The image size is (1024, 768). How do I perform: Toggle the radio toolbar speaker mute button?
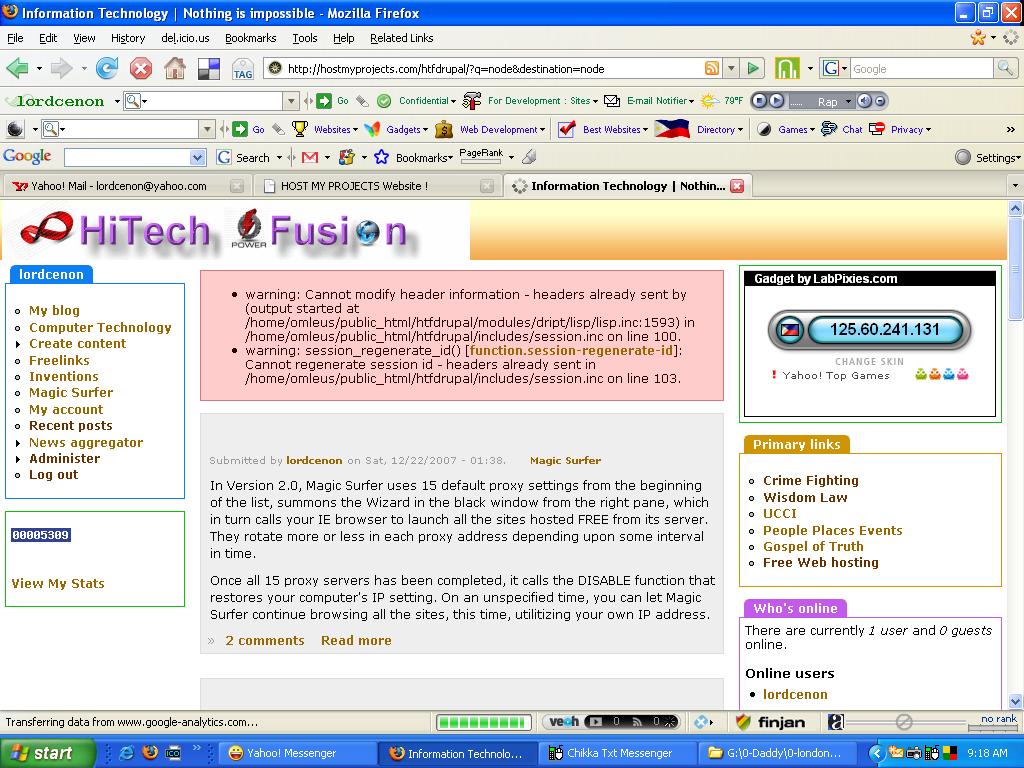click(x=865, y=101)
